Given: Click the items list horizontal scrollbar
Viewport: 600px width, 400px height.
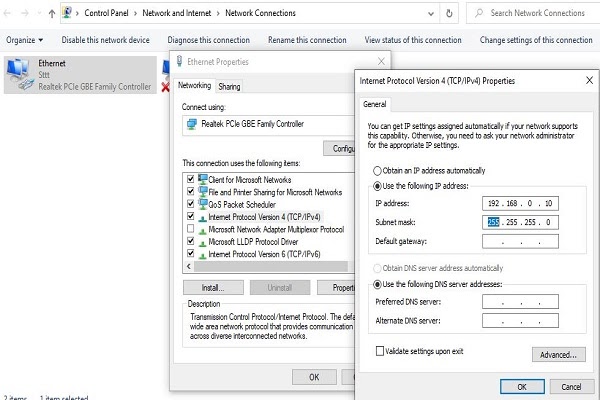Looking at the screenshot, I should (x=271, y=266).
